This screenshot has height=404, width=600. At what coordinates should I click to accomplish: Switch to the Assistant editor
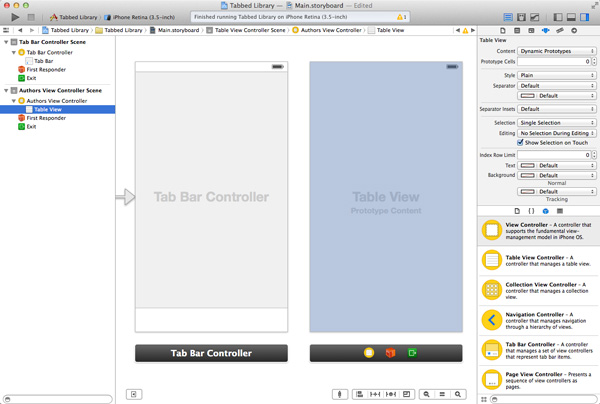tap(521, 17)
